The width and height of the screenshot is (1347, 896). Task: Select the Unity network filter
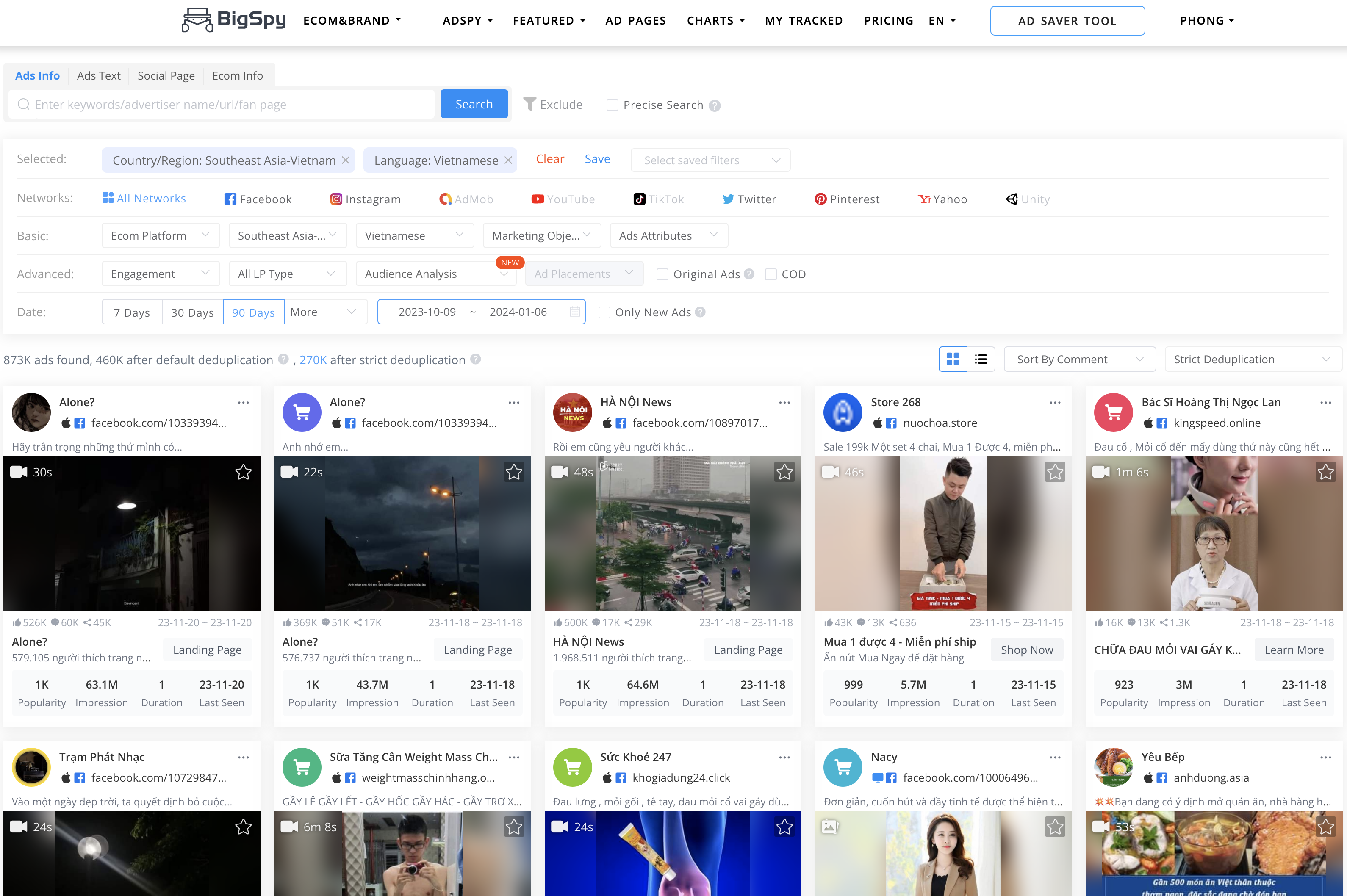point(1028,199)
